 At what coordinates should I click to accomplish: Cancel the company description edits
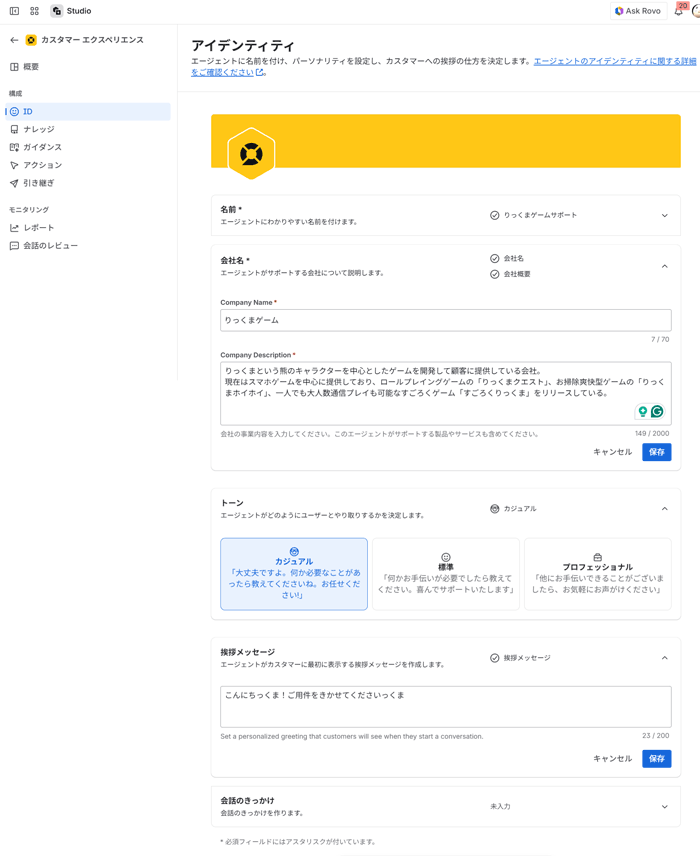[612, 452]
